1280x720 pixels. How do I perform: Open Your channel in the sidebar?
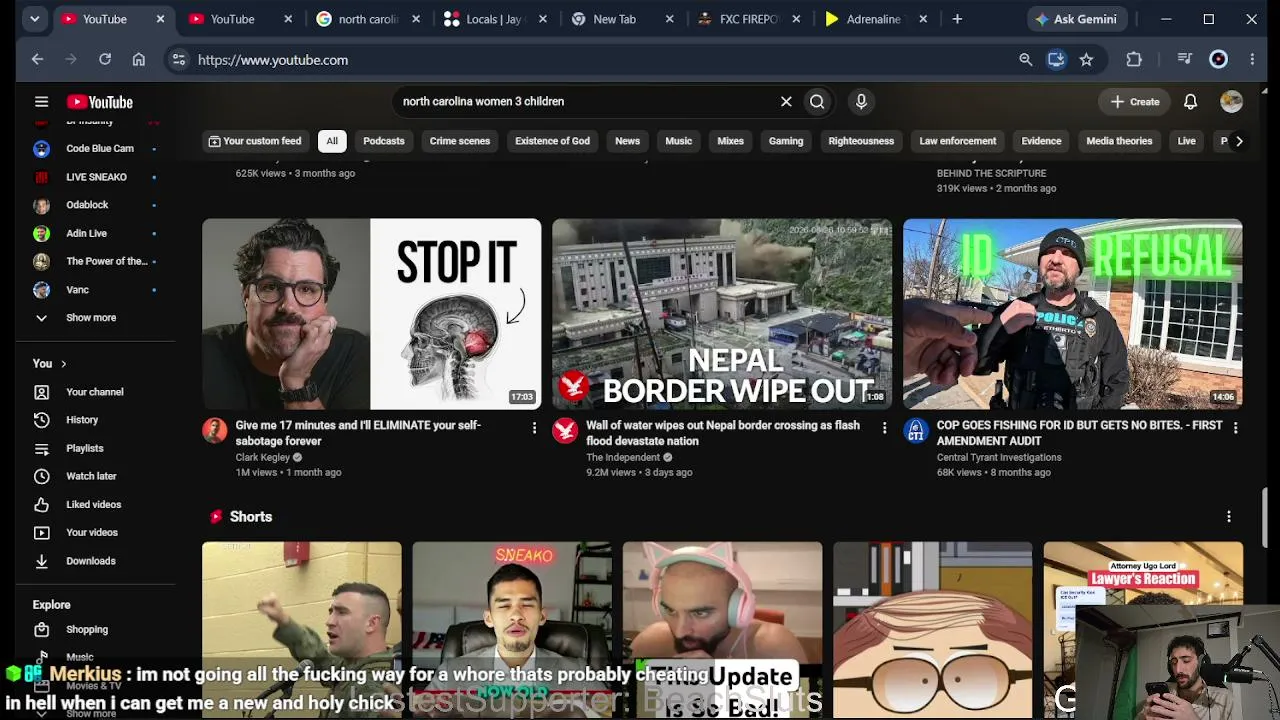click(95, 392)
